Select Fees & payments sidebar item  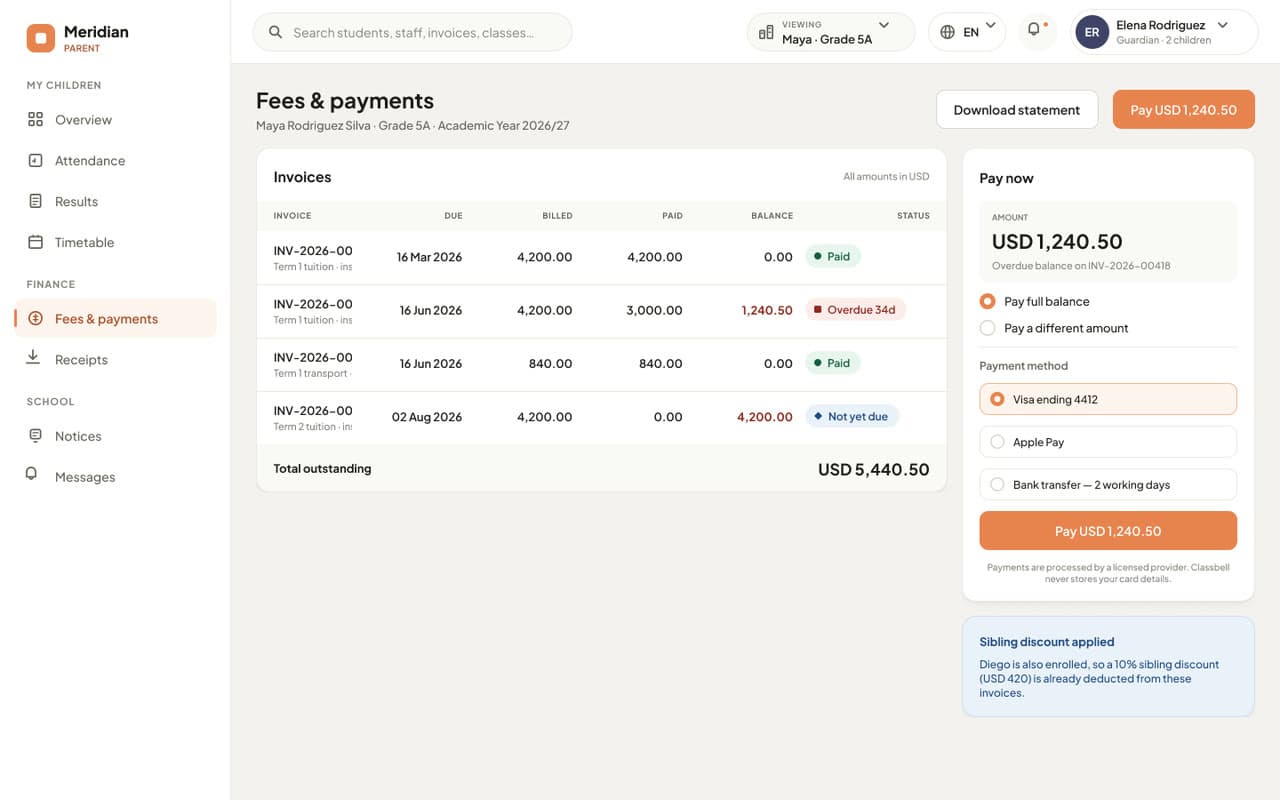[x=115, y=319]
